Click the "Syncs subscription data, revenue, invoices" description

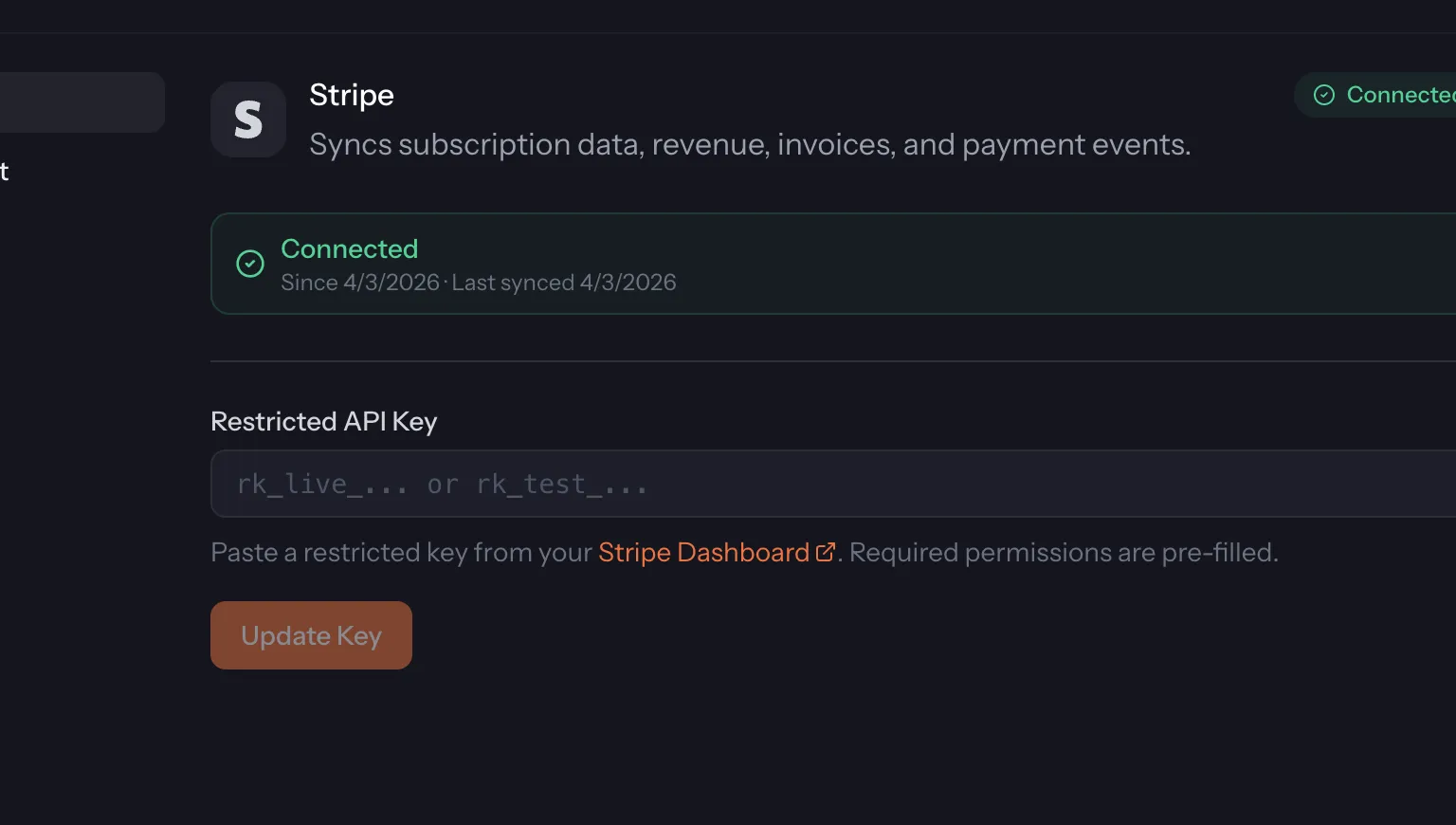click(x=750, y=144)
